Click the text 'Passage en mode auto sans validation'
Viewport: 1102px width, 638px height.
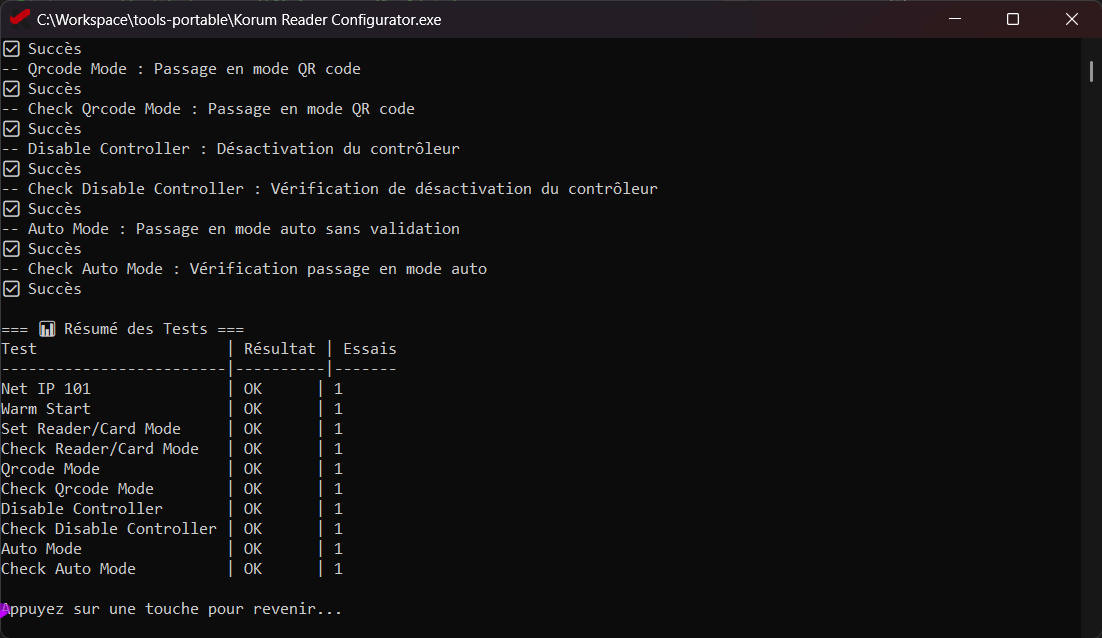297,229
